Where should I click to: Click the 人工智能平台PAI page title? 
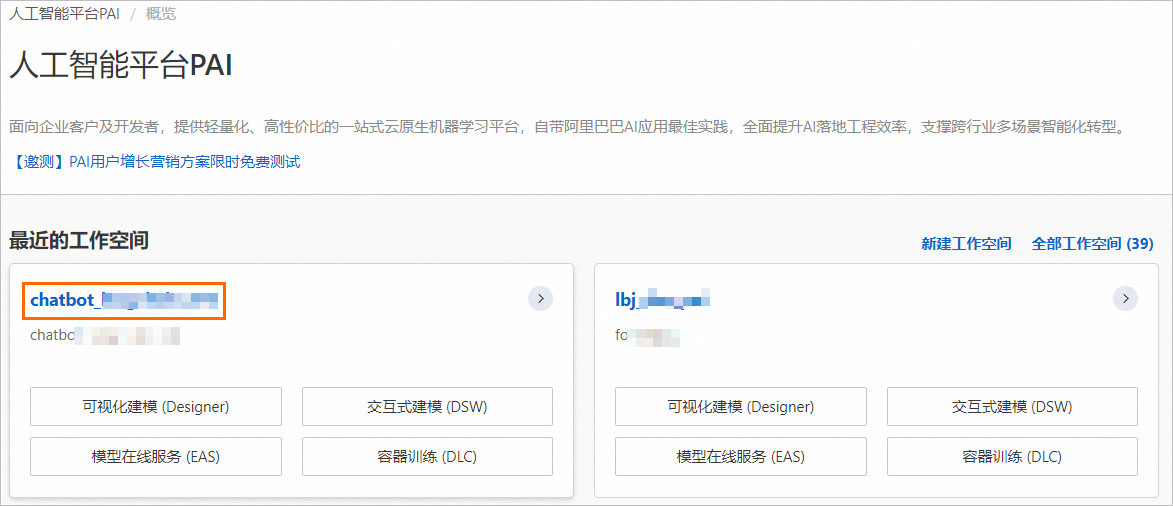click(x=120, y=66)
